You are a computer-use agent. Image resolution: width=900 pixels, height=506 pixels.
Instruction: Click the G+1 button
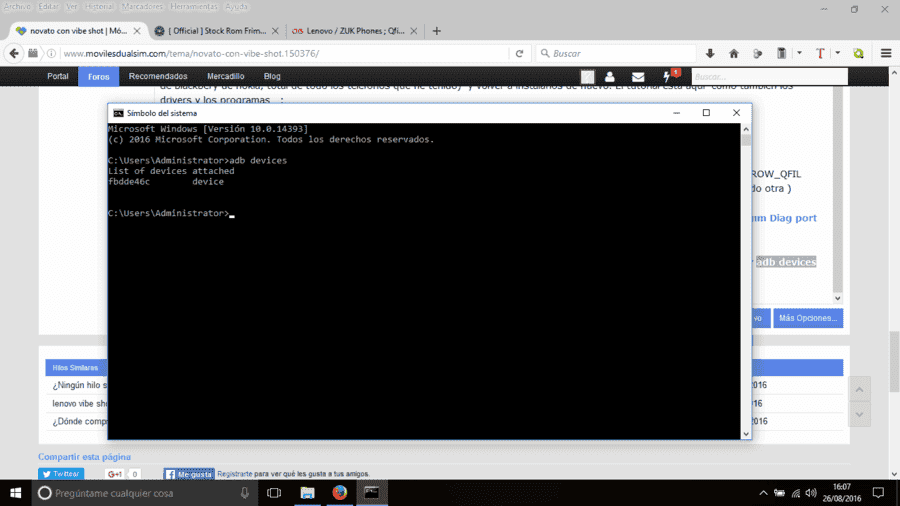(115, 474)
